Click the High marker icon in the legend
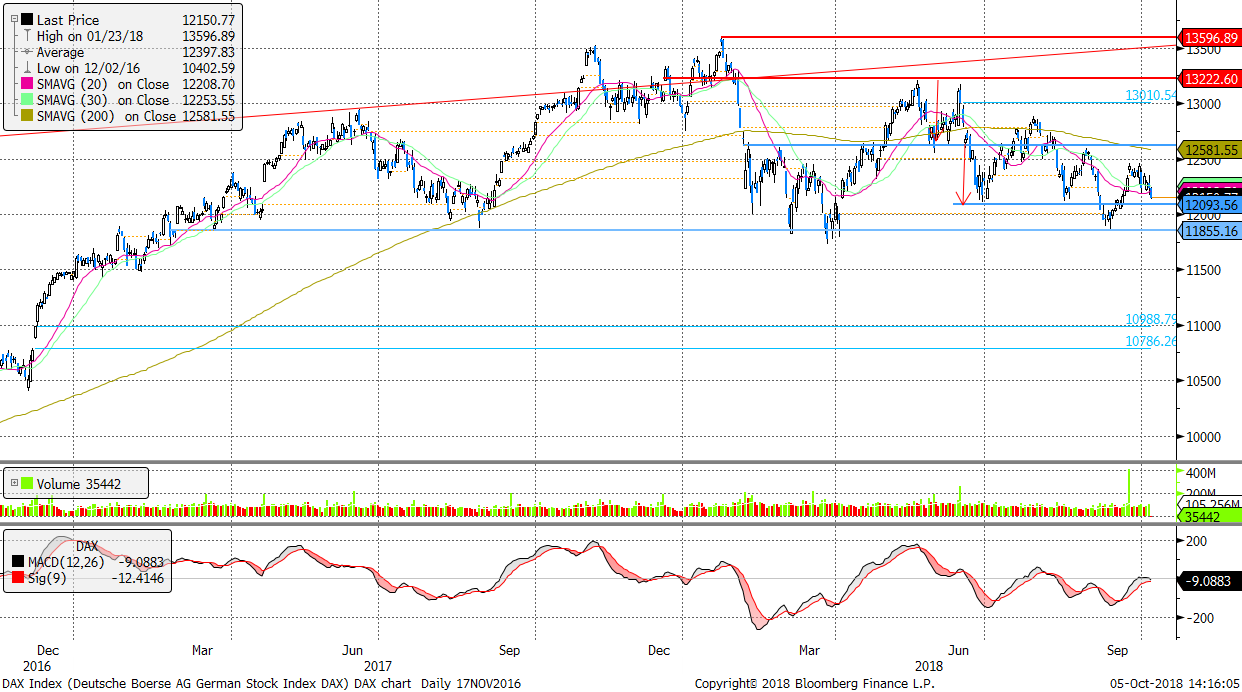The width and height of the screenshot is (1242, 692). tap(28, 36)
